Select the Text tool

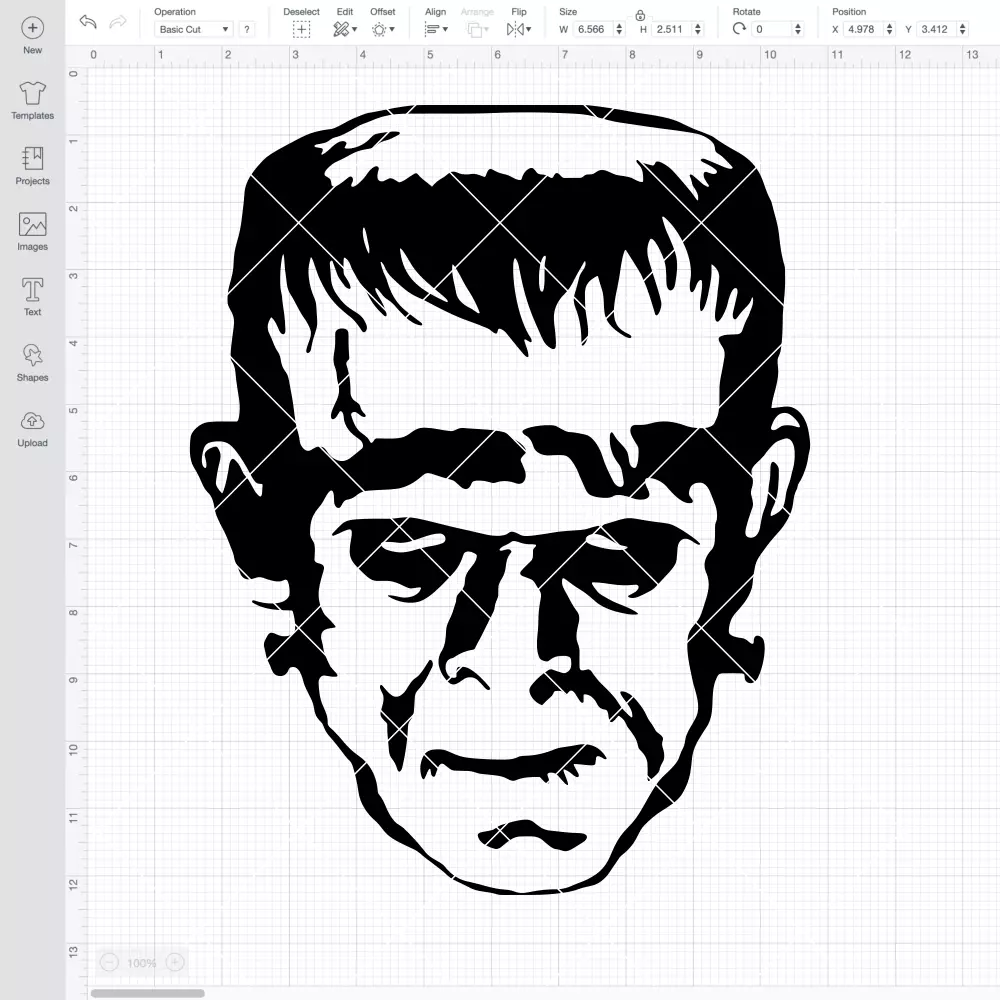click(33, 290)
